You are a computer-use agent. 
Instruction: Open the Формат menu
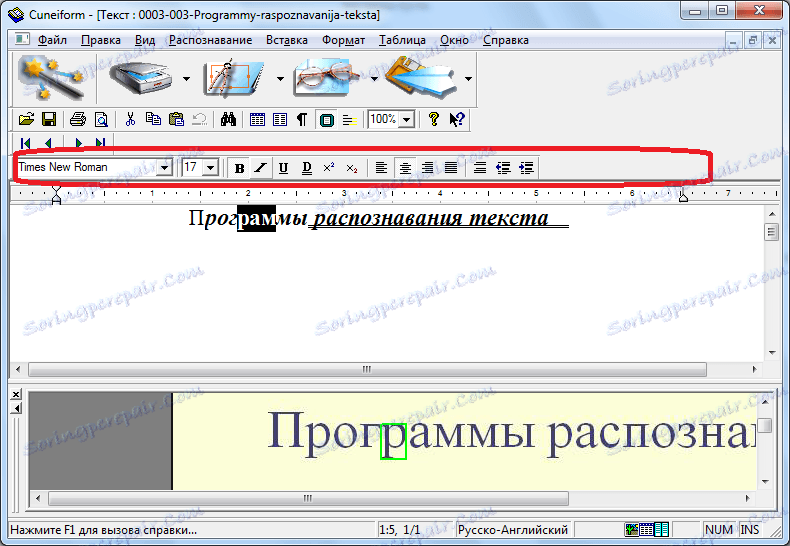coord(344,40)
